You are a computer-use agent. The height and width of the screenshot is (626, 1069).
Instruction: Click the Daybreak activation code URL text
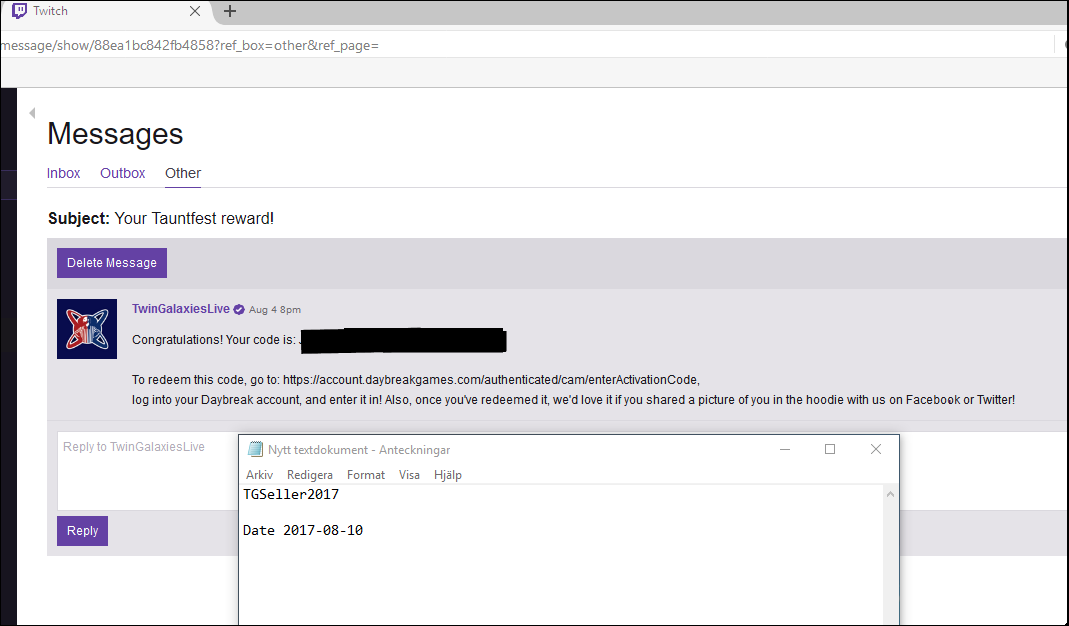(x=491, y=380)
